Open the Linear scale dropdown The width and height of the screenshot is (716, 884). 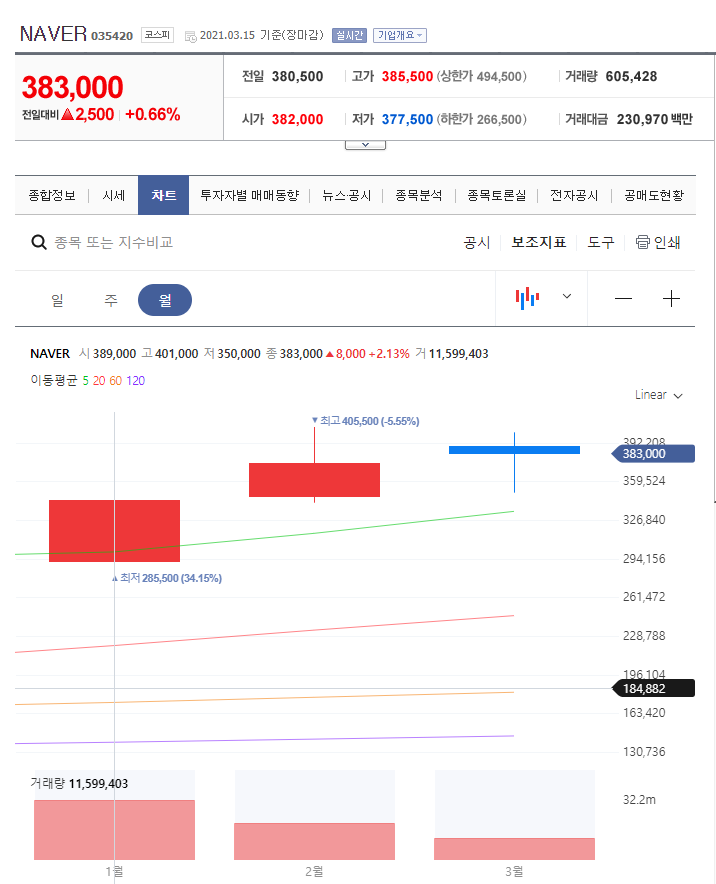coord(658,395)
